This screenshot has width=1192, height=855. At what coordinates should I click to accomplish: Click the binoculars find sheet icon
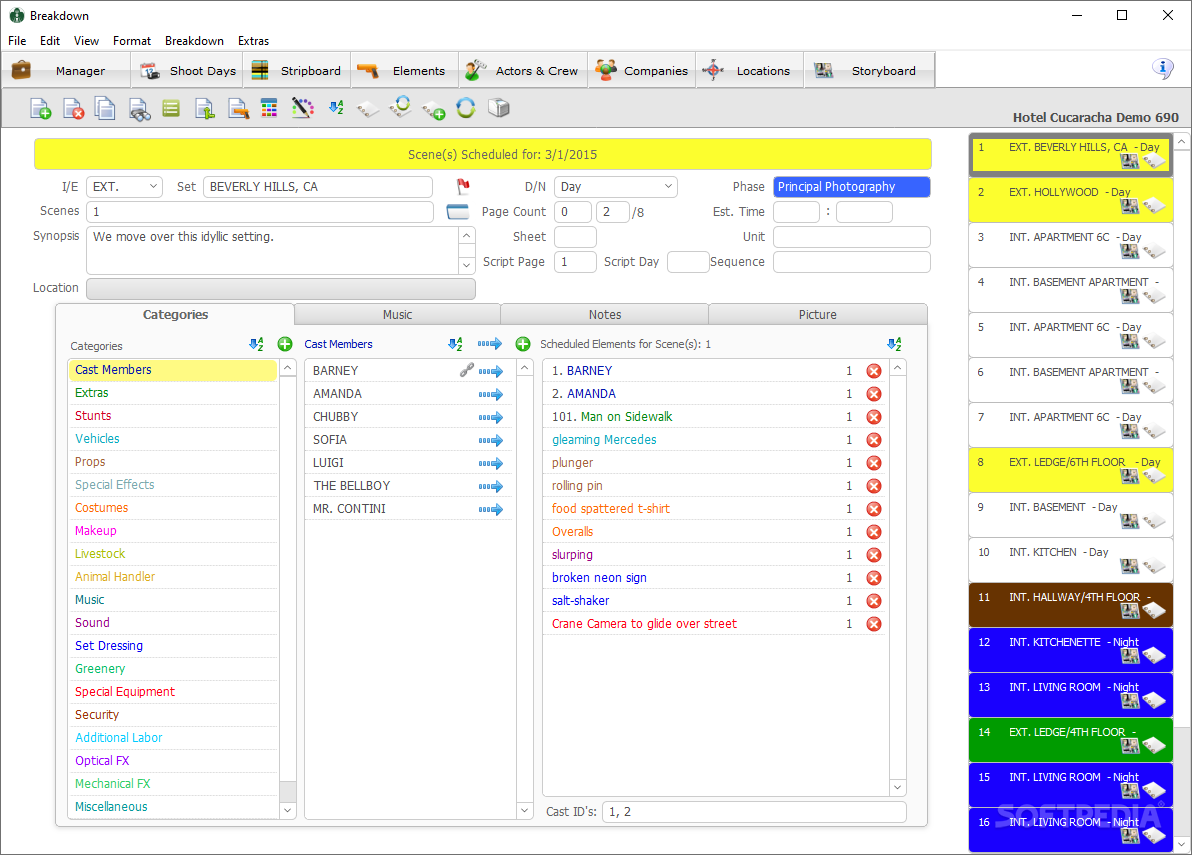coord(139,109)
